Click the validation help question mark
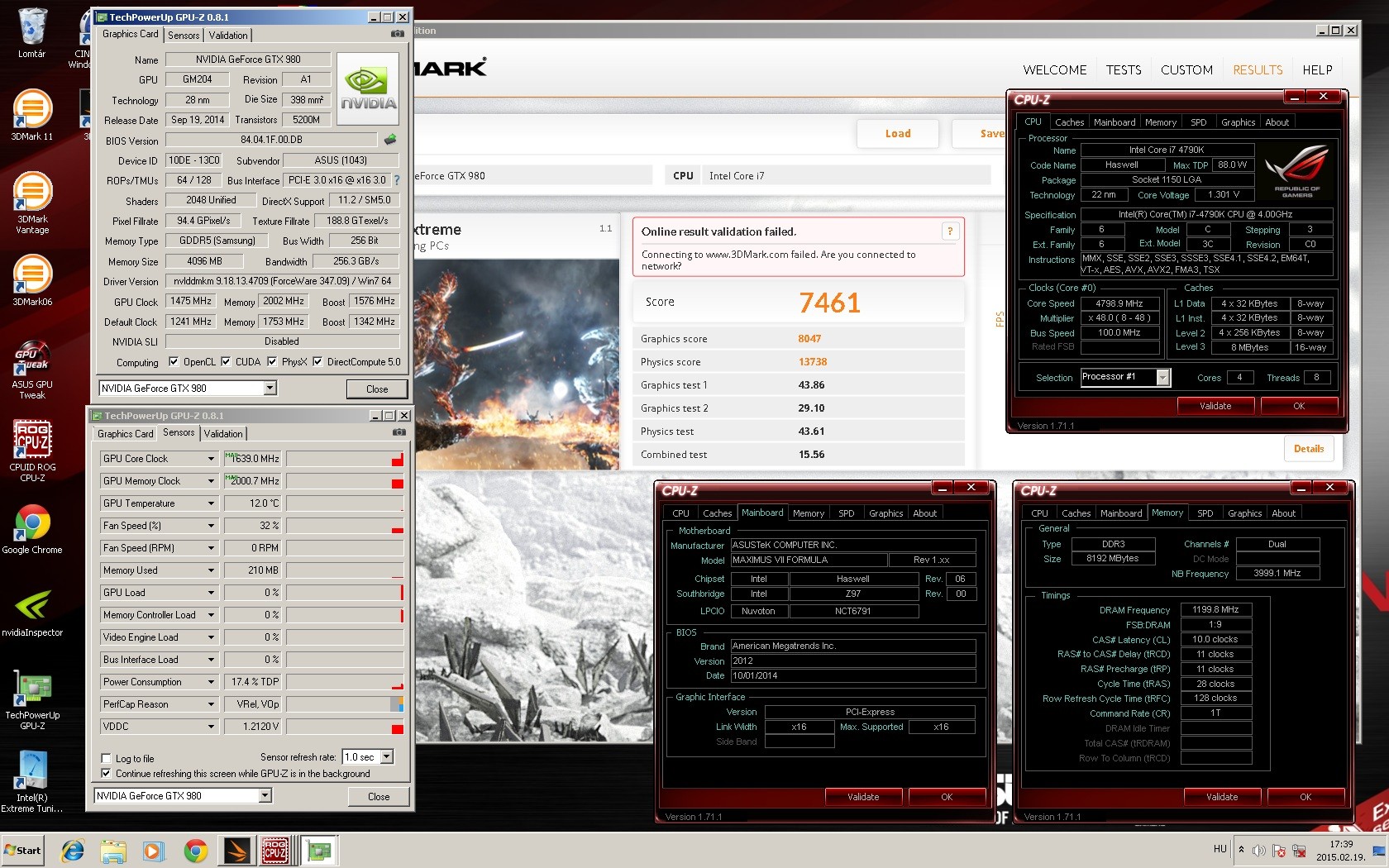Image resolution: width=1389 pixels, height=868 pixels. pos(950,231)
